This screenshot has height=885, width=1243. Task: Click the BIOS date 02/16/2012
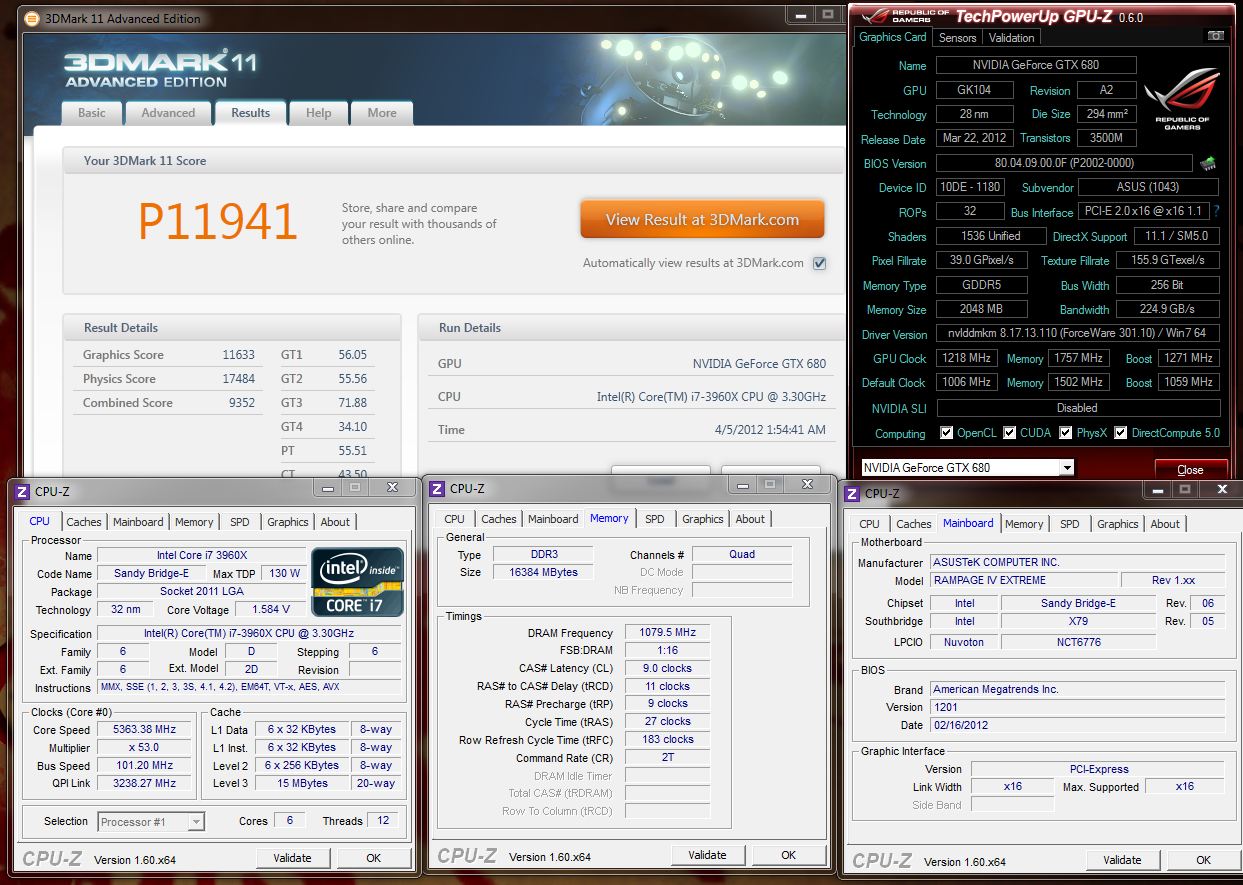(x=1077, y=725)
